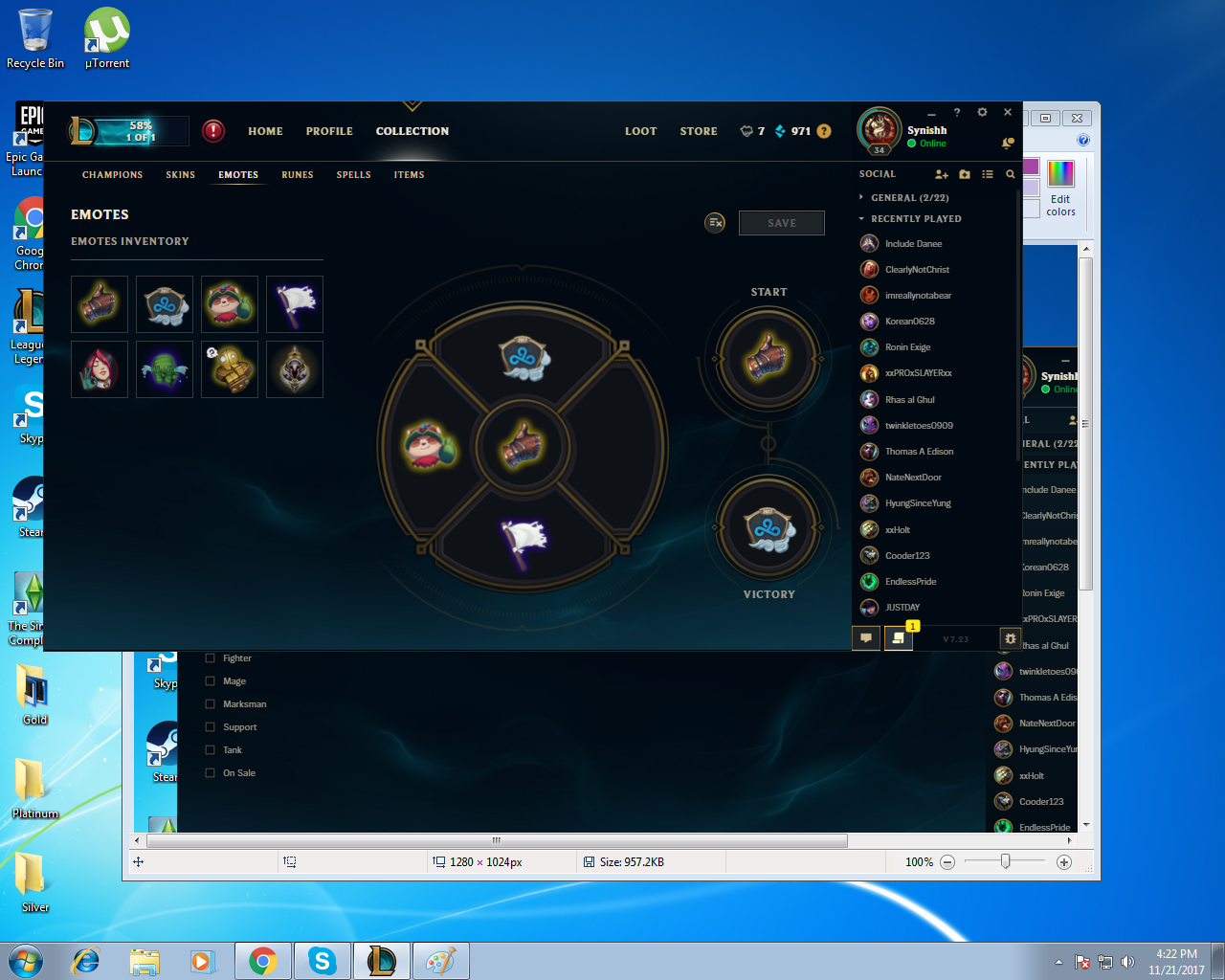The image size is (1225, 980).
Task: Show hidden system tray icons arrow
Action: pos(1058,962)
